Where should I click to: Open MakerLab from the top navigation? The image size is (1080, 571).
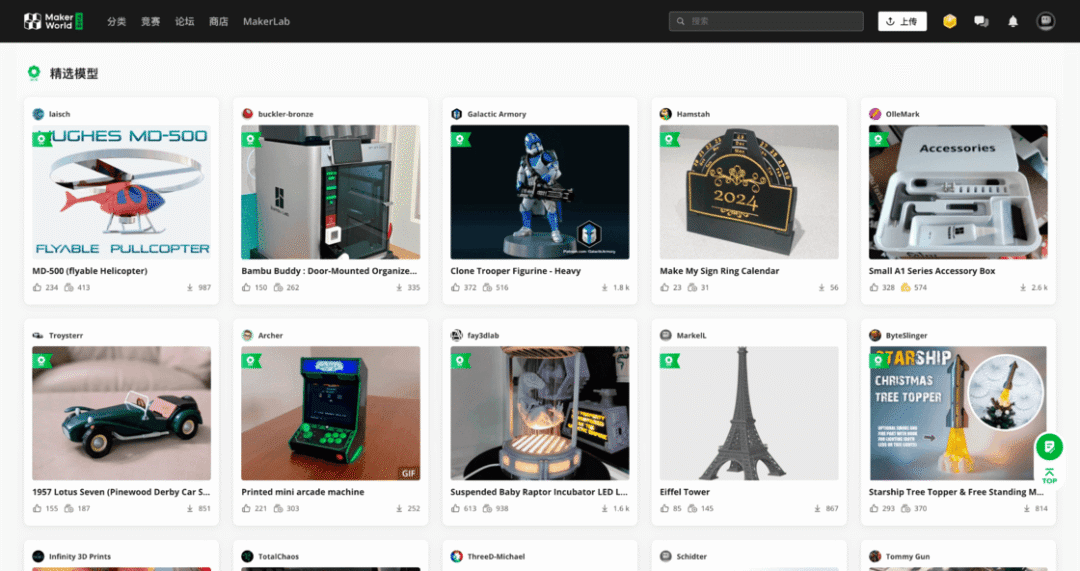(x=266, y=21)
